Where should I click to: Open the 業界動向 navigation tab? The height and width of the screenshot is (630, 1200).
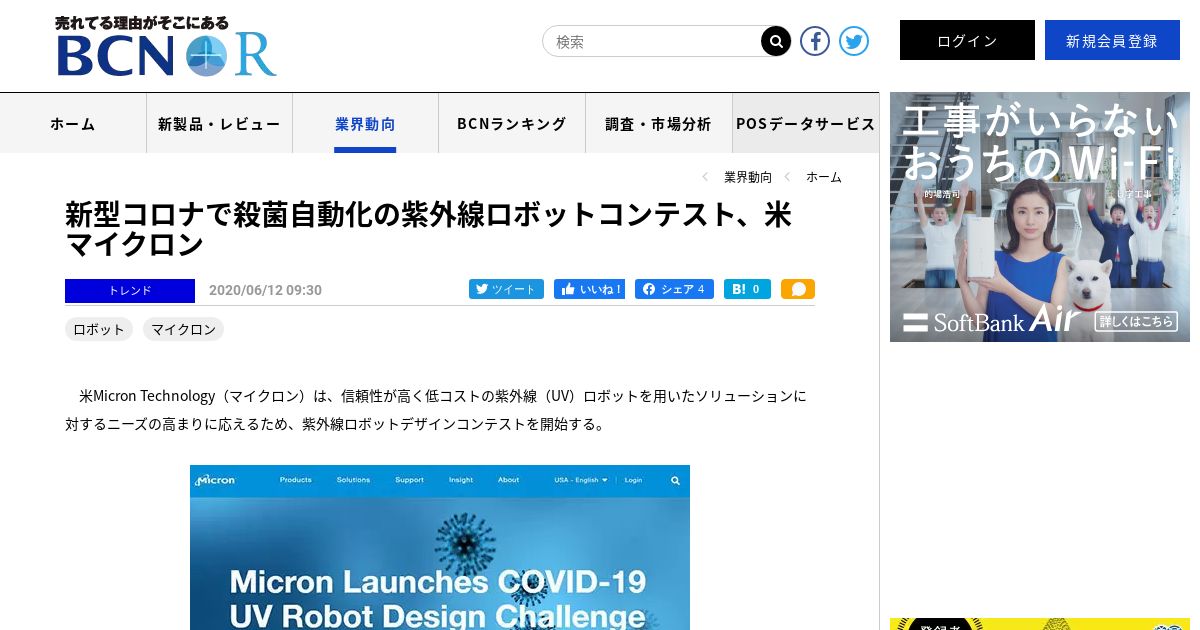coord(365,123)
